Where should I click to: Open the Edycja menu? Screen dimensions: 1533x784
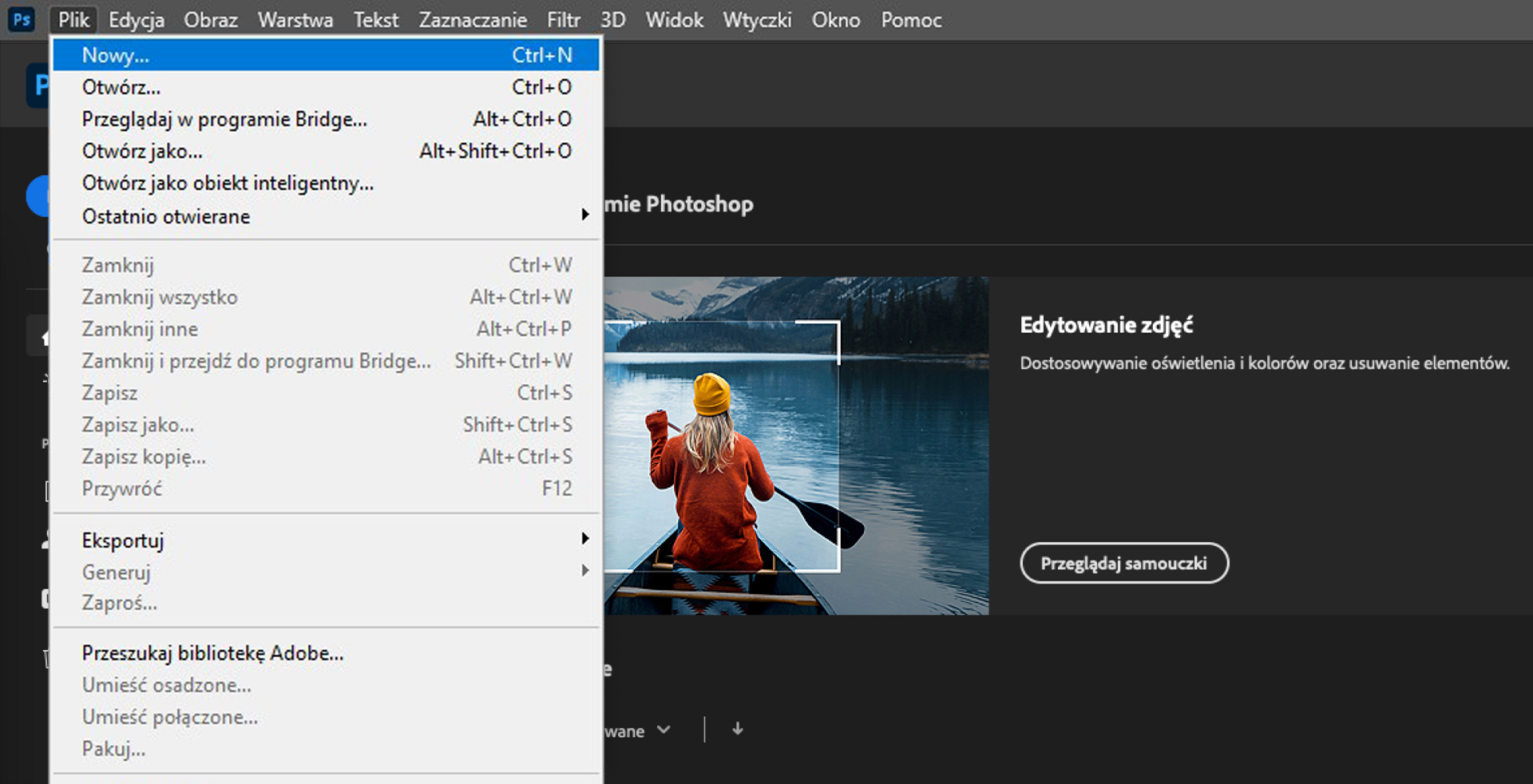click(x=137, y=20)
